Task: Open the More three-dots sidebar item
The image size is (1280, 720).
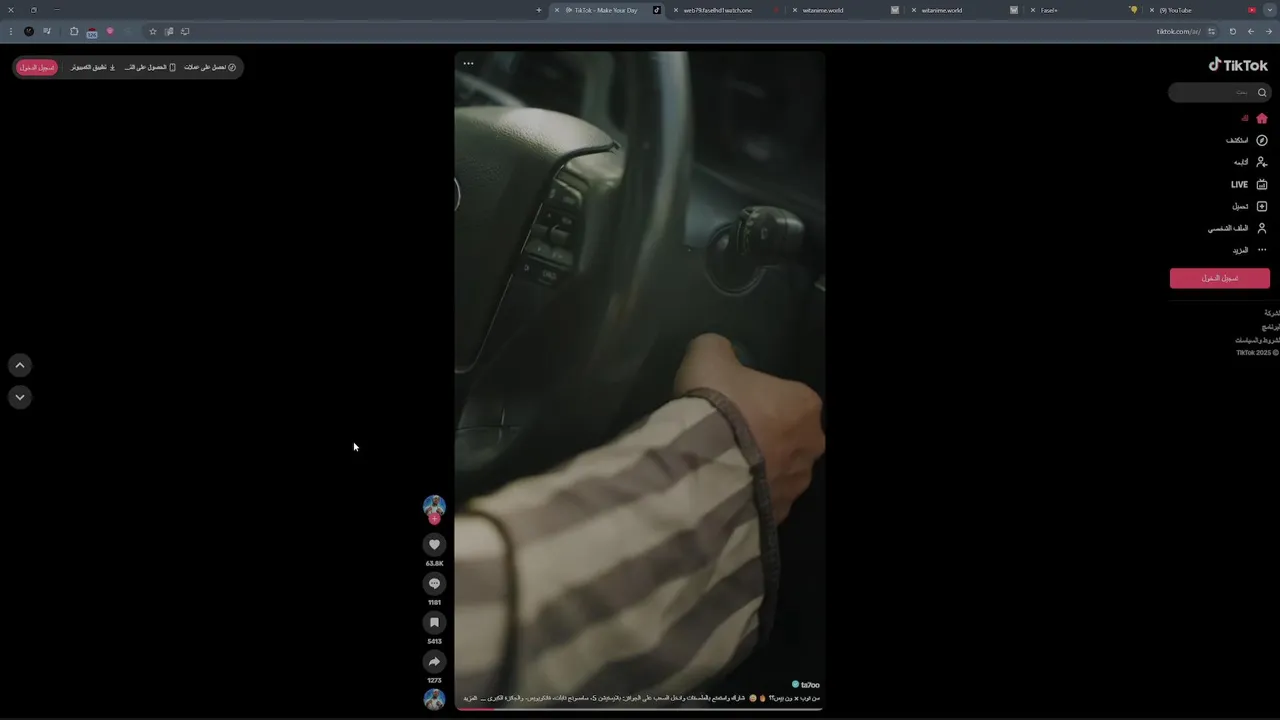Action: tap(1250, 250)
